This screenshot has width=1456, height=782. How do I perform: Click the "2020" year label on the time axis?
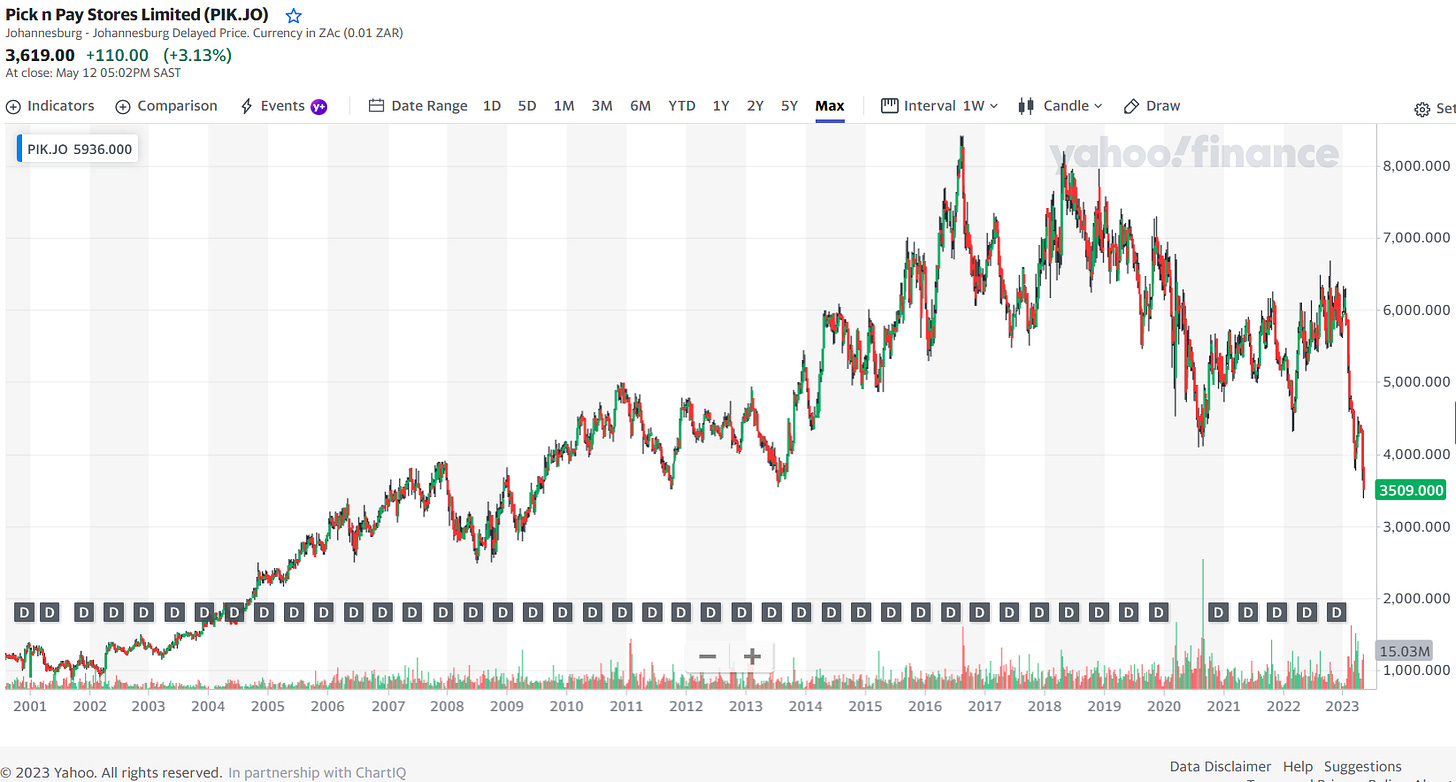[x=1164, y=706]
